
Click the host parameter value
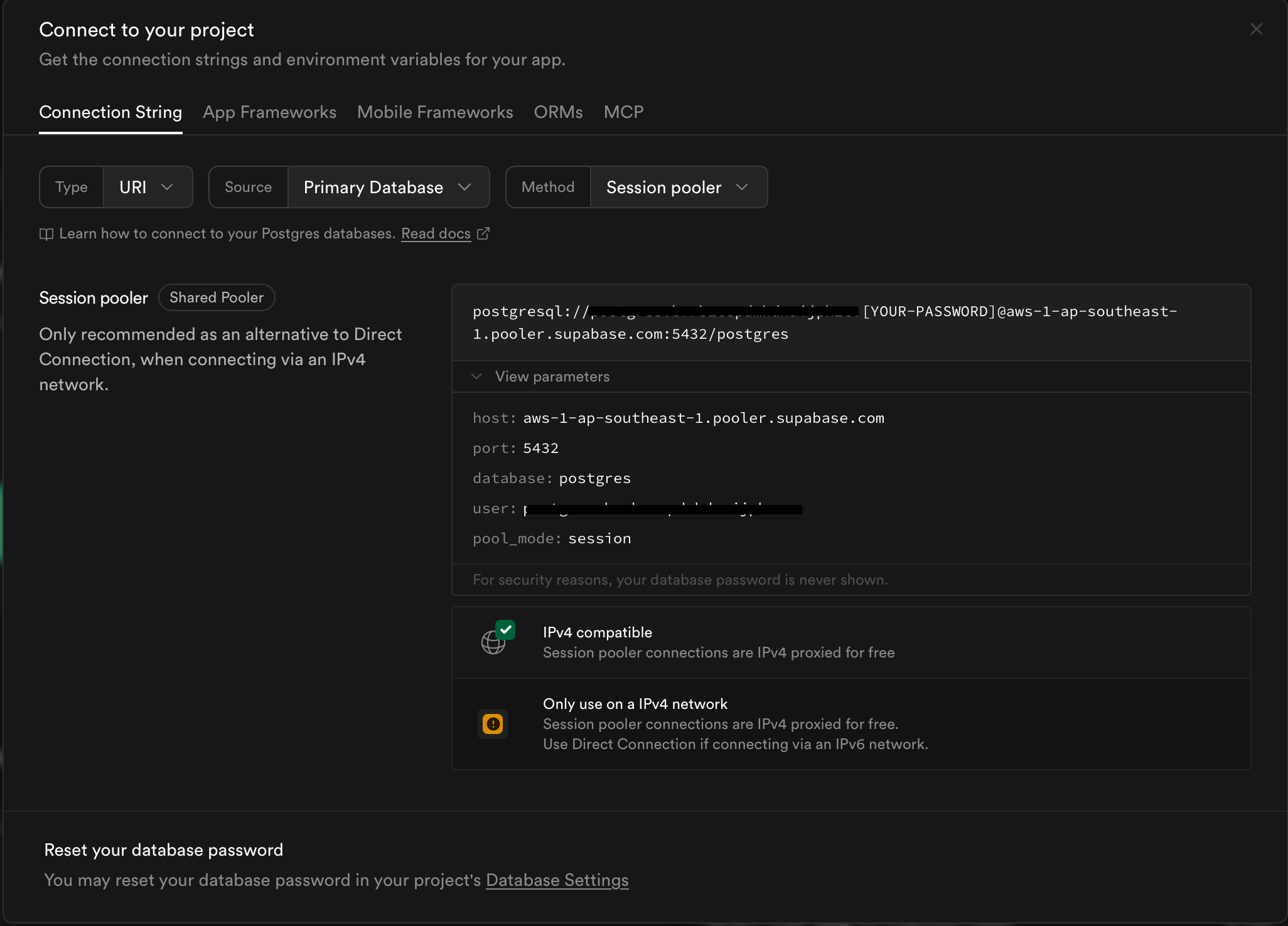[x=703, y=418]
